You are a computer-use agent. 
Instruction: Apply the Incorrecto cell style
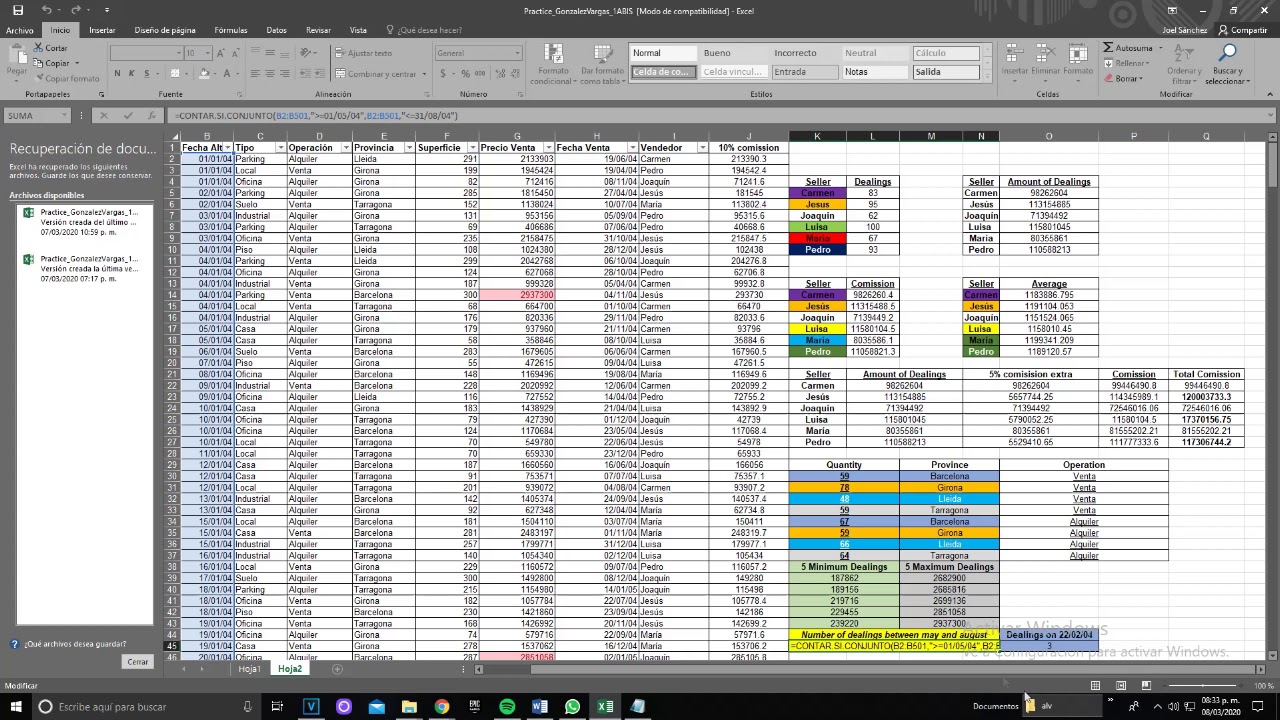806,53
